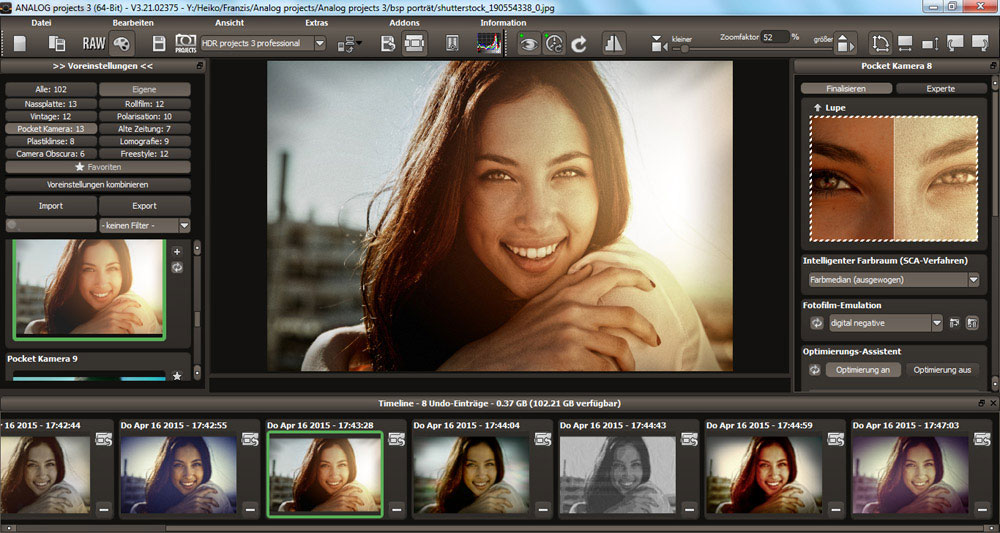Select the black-and-white timeline thumbnail
The height and width of the screenshot is (533, 1000).
(x=617, y=474)
